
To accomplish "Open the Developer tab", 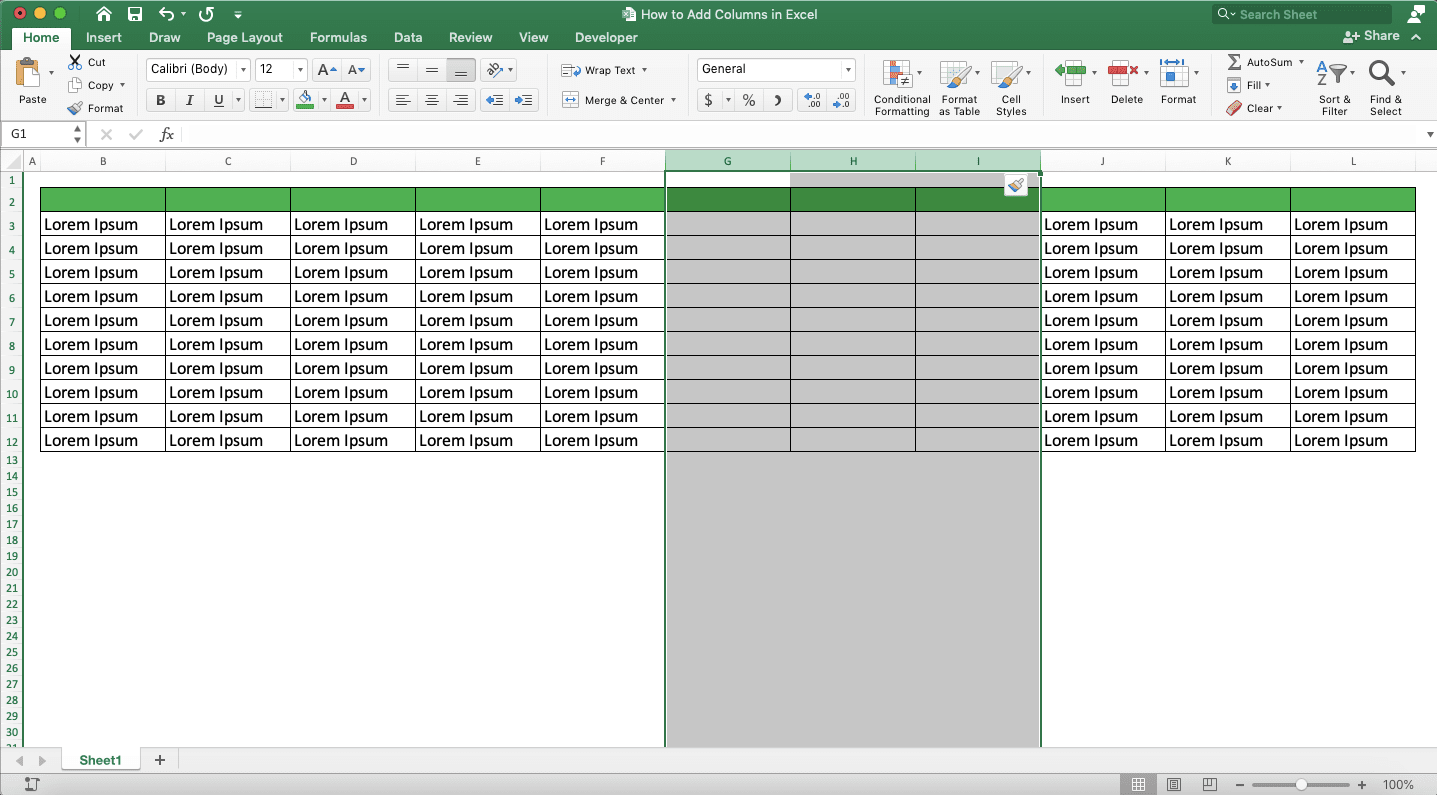I will 606,37.
